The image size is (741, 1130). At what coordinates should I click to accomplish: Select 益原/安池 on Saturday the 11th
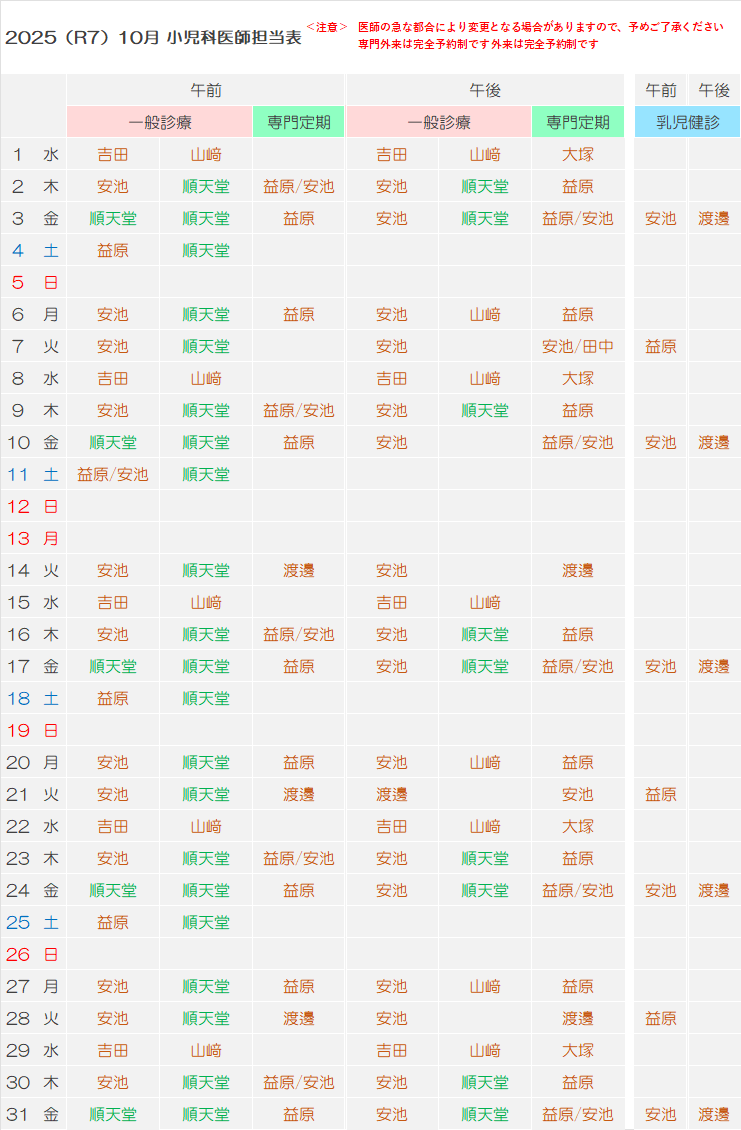[112, 475]
